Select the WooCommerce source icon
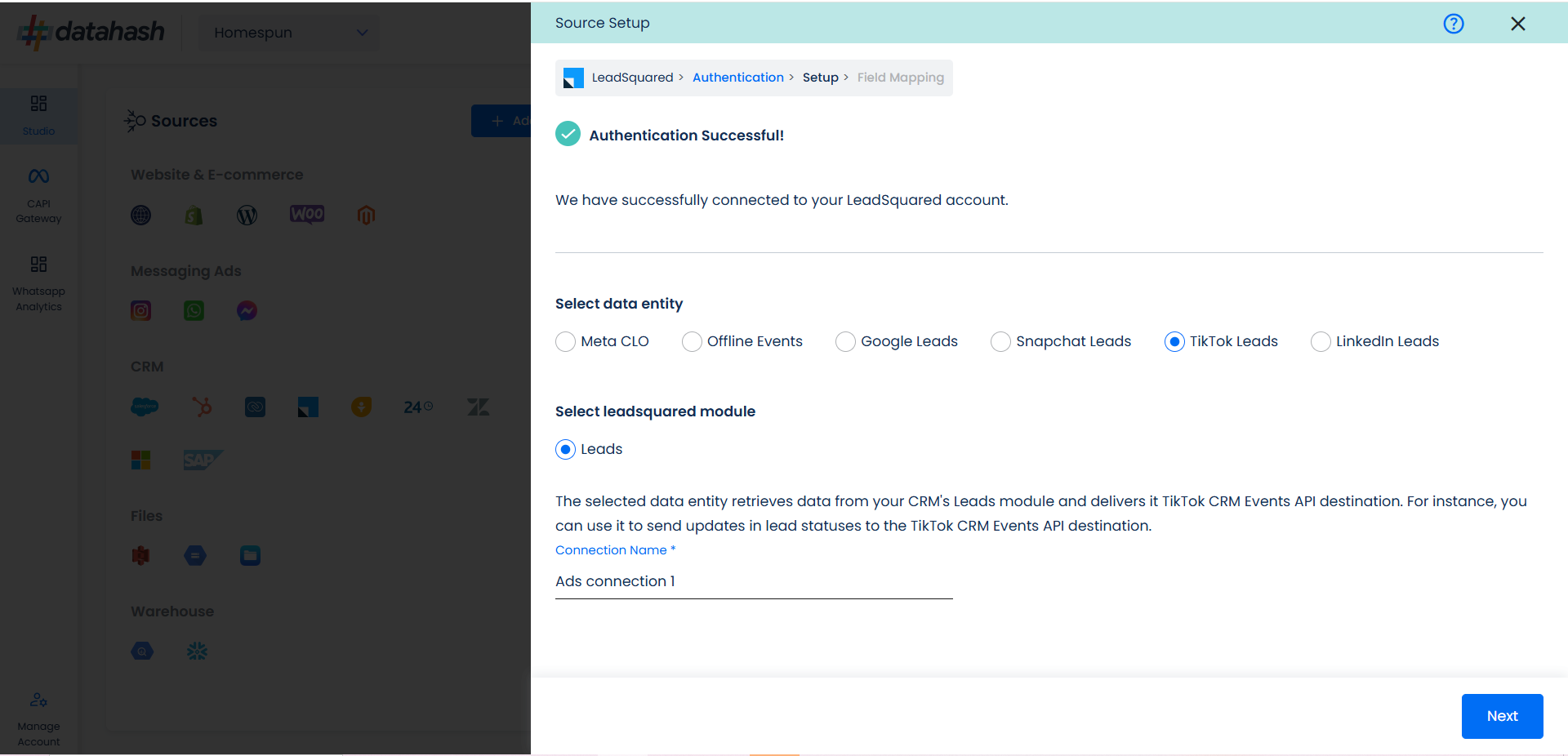This screenshot has height=756, width=1568. (307, 214)
